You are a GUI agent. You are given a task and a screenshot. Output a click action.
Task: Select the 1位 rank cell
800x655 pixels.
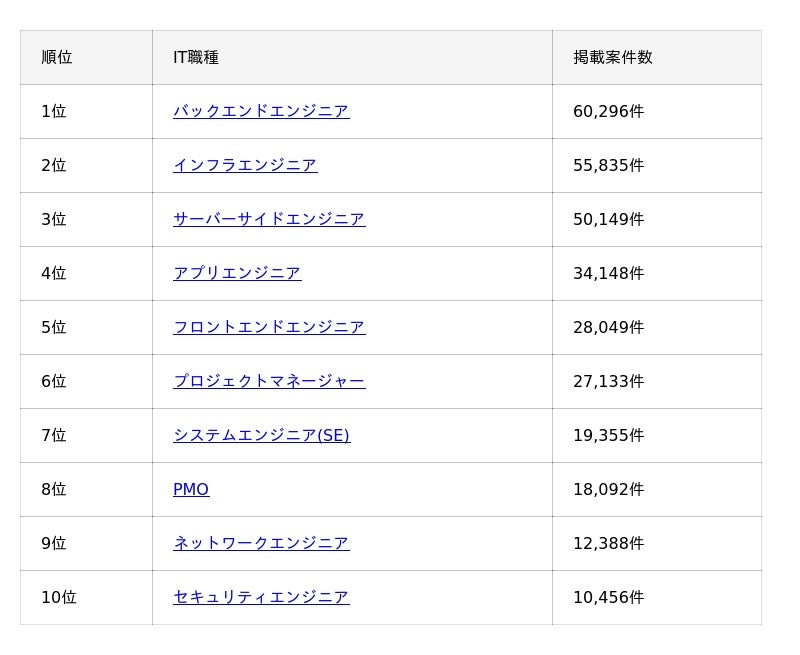coord(54,111)
